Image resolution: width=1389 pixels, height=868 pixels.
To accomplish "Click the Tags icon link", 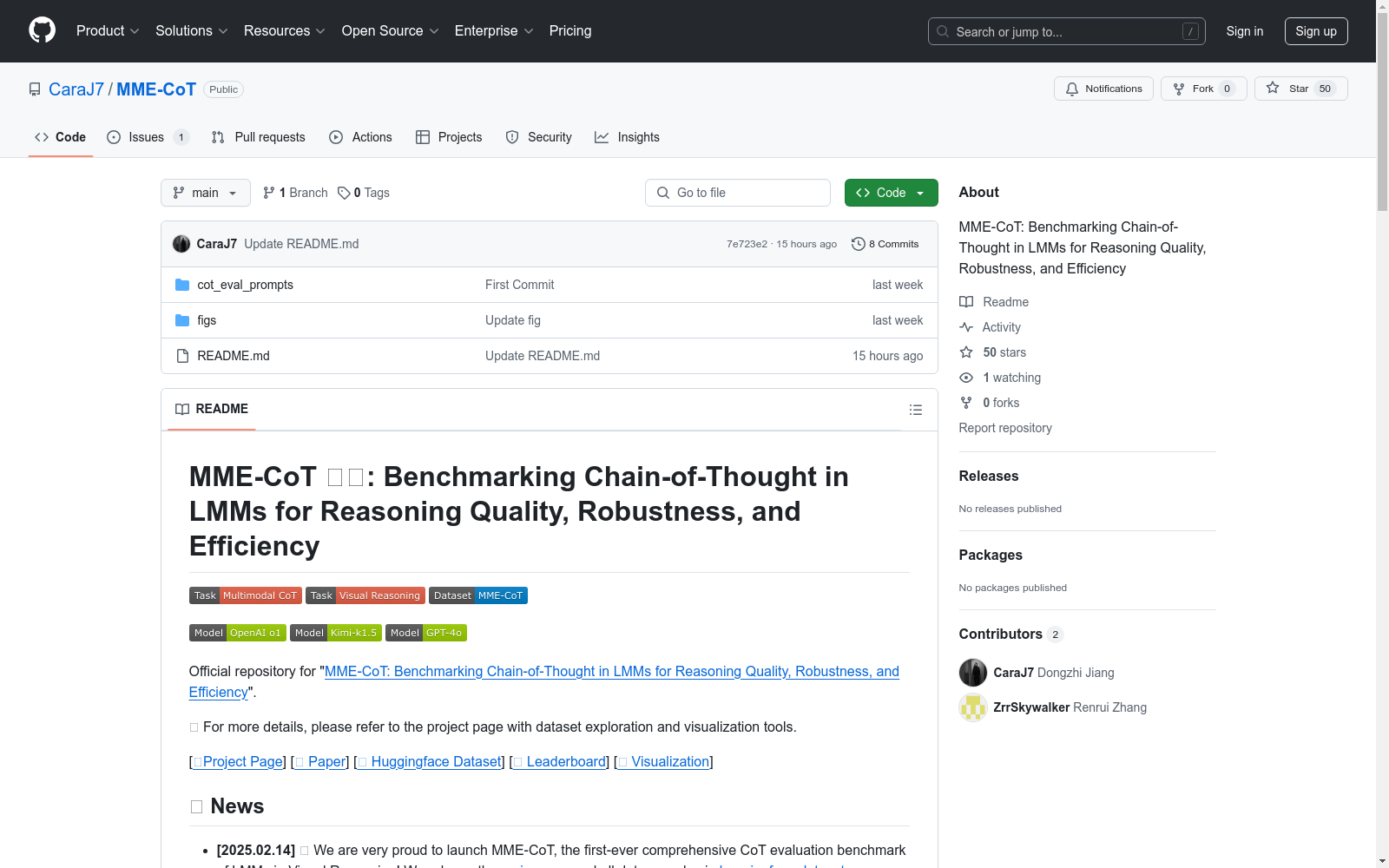I will click(345, 193).
